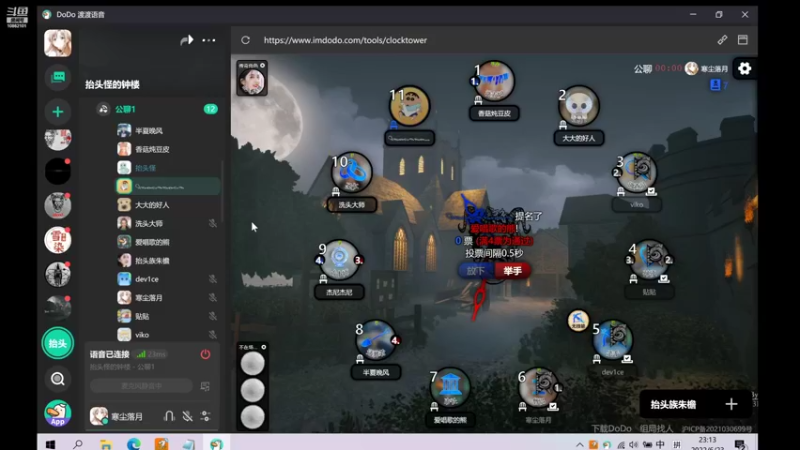Click the green plus add-server icon
800x450 pixels.
[x=58, y=112]
